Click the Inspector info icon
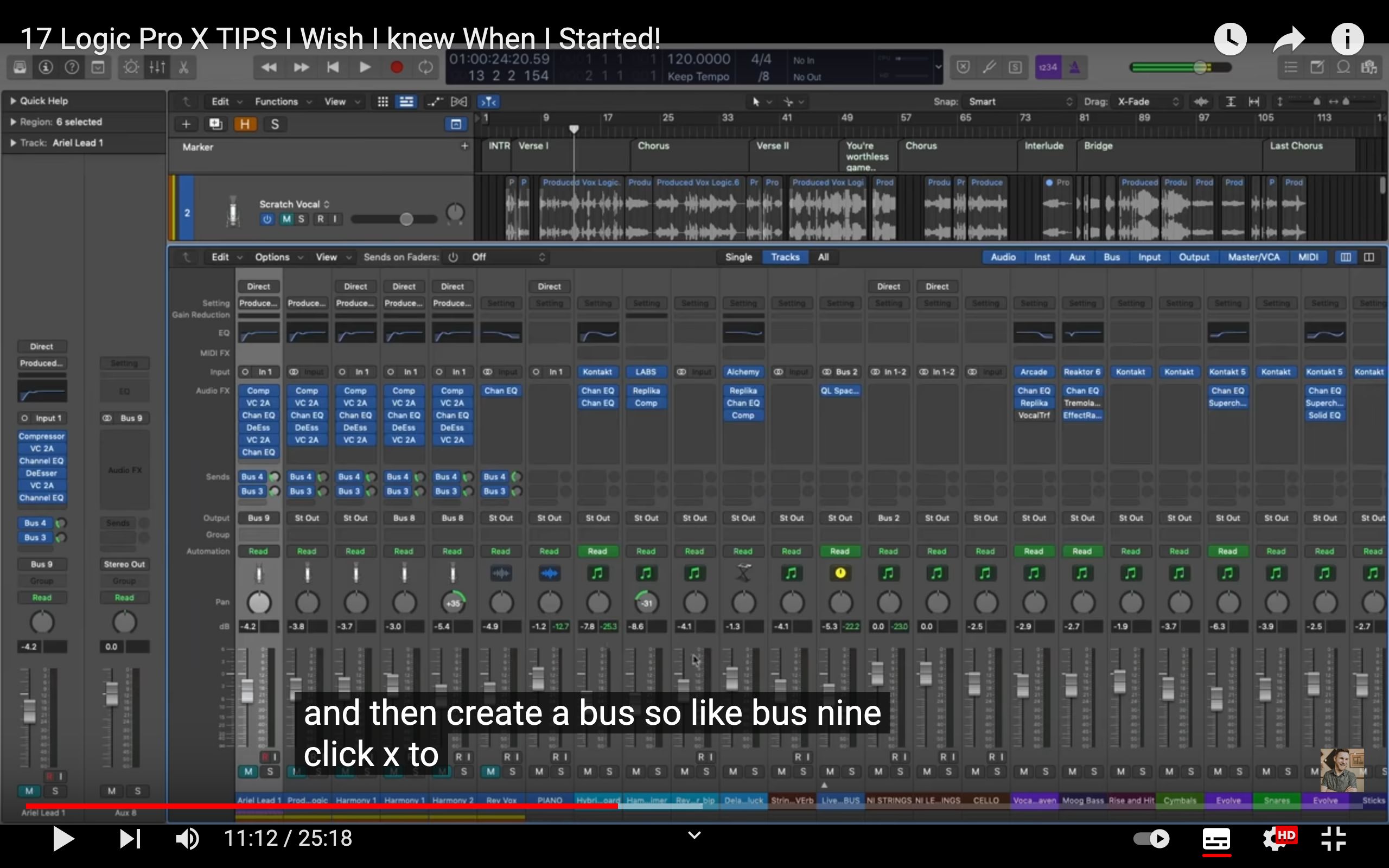 pos(46,67)
